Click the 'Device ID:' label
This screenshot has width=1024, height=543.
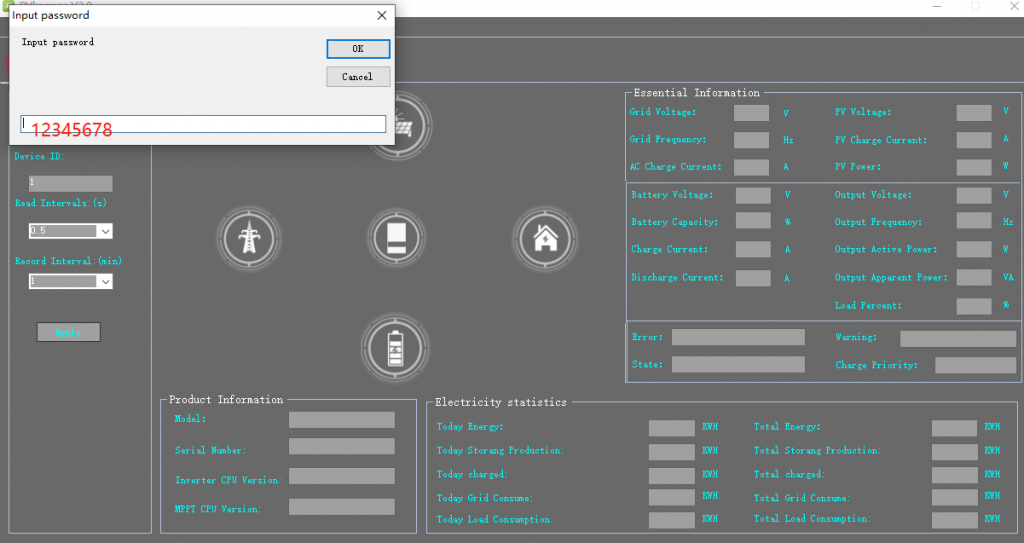pos(39,156)
